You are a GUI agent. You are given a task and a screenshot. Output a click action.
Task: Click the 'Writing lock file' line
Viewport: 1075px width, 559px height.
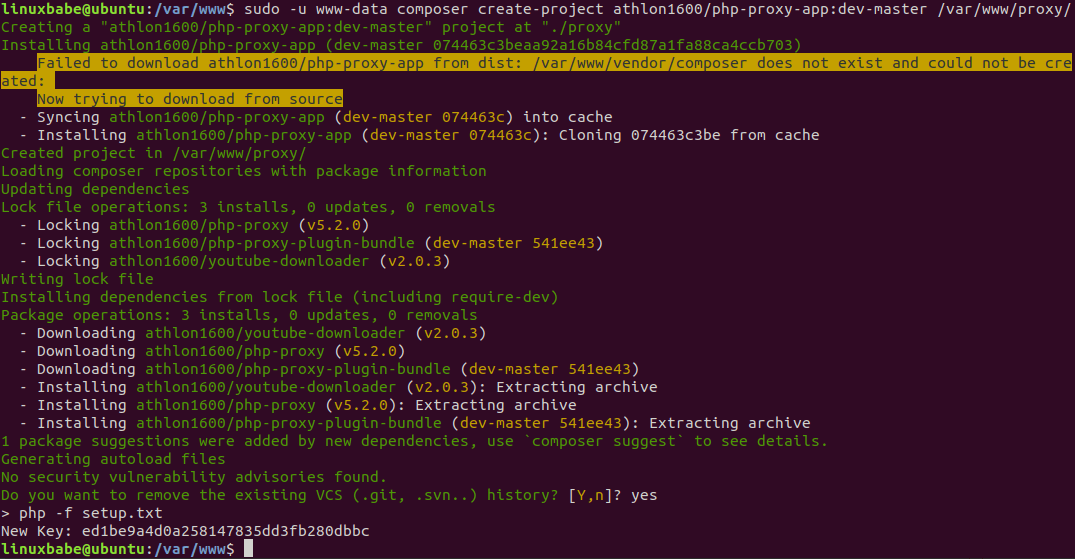pyautogui.click(x=77, y=279)
